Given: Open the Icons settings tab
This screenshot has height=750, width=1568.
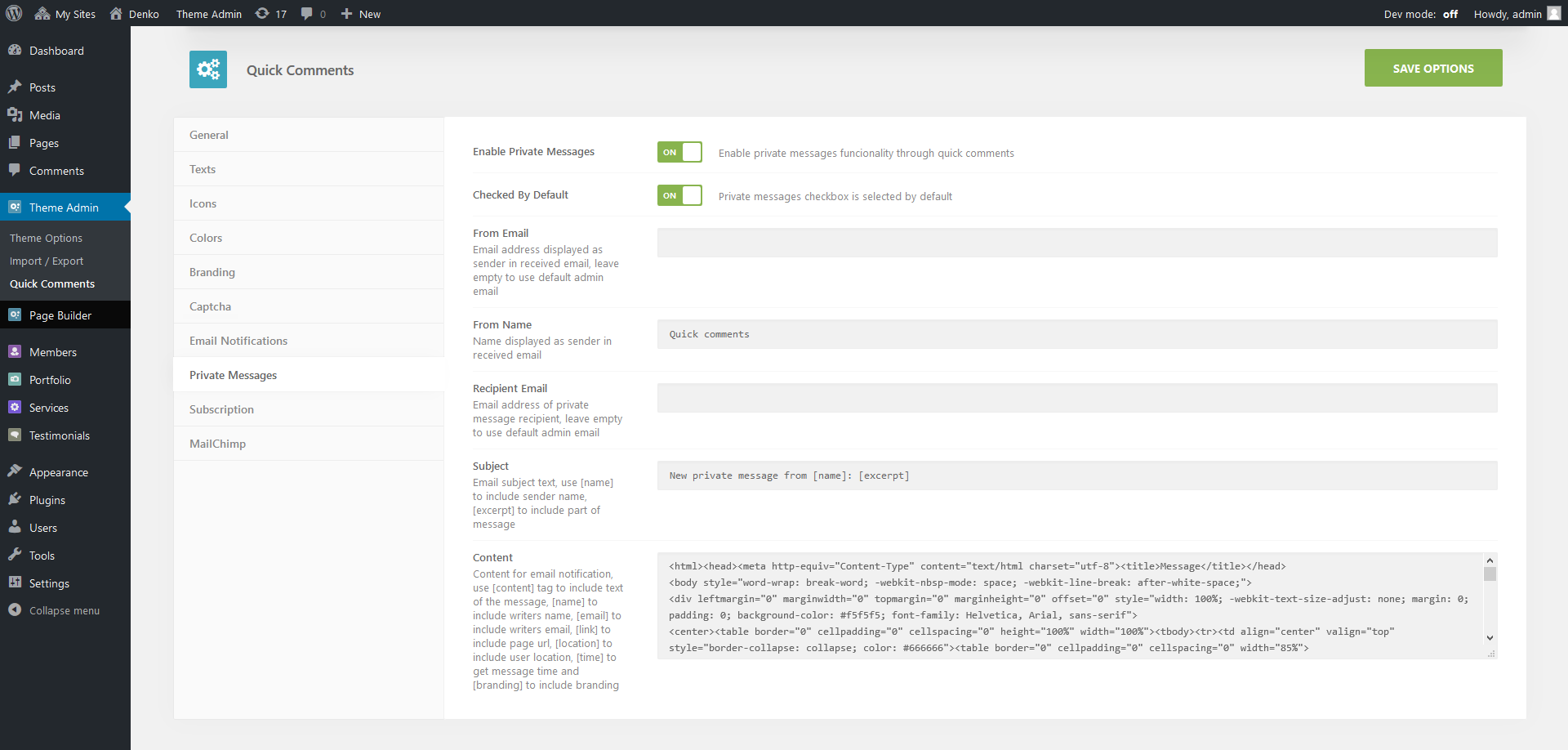Looking at the screenshot, I should point(309,203).
